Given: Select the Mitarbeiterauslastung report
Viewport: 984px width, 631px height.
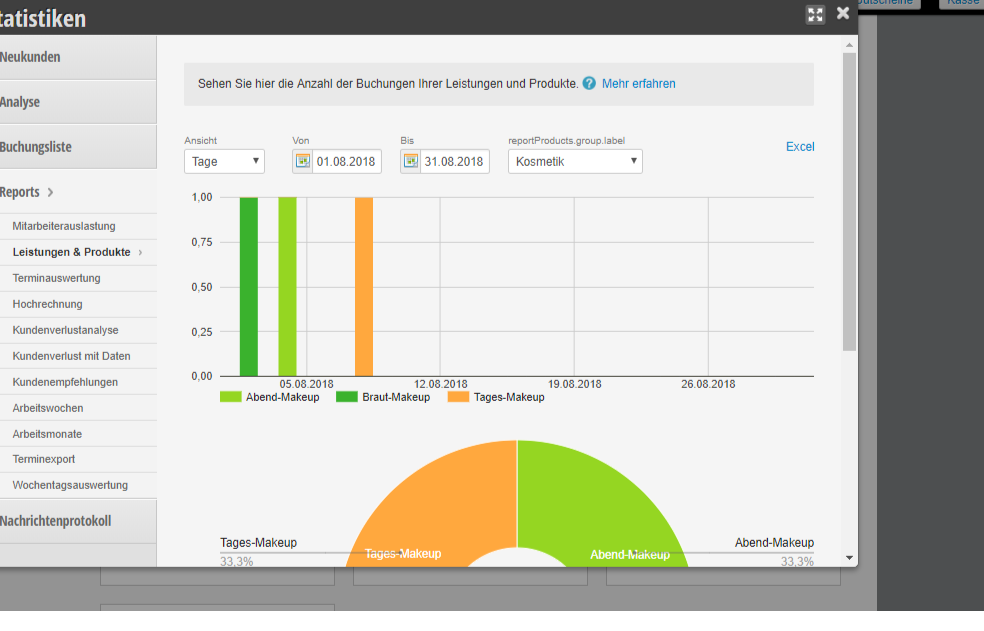Looking at the screenshot, I should click(x=64, y=226).
